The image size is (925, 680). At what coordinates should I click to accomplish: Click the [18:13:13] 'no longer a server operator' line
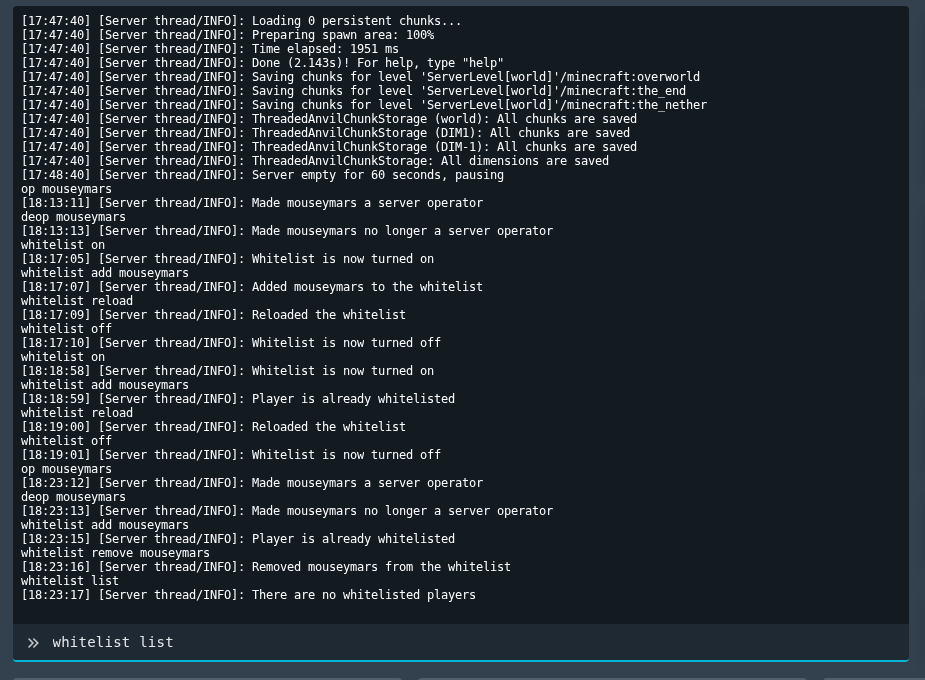point(287,231)
